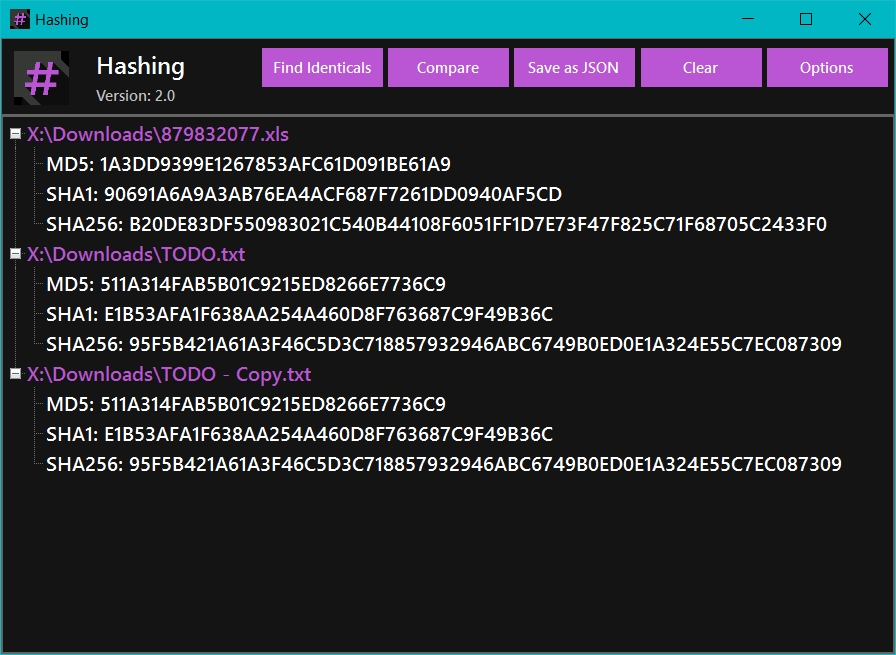Select MD5 row under TODO.txt
Viewport: 896px width, 655px height.
(246, 285)
